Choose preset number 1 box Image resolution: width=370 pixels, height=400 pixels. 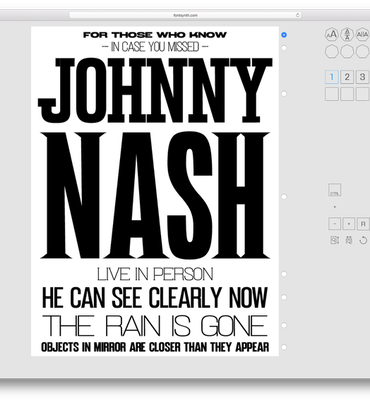332,77
